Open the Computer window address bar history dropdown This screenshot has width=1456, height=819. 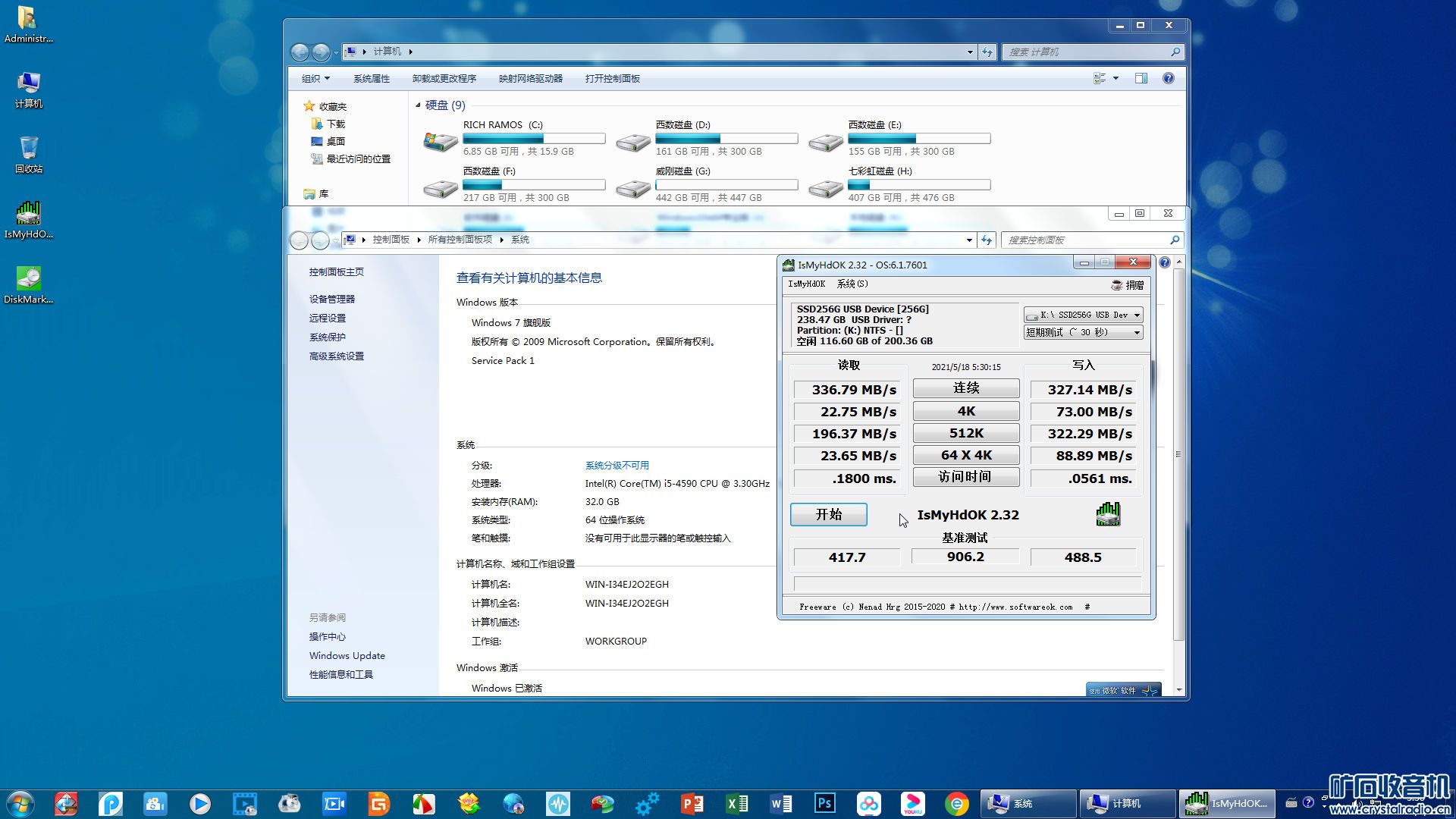tap(970, 52)
